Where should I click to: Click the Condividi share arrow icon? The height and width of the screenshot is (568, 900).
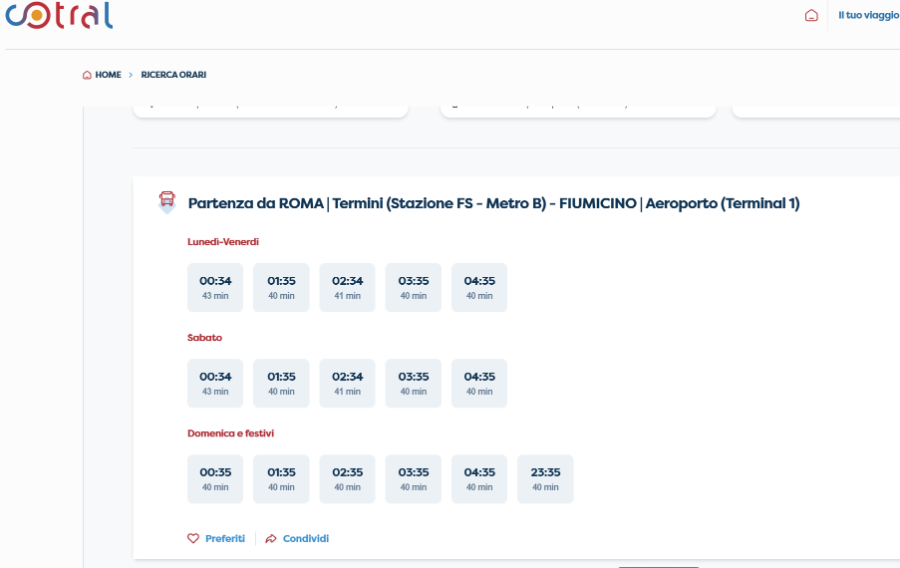[x=271, y=538]
